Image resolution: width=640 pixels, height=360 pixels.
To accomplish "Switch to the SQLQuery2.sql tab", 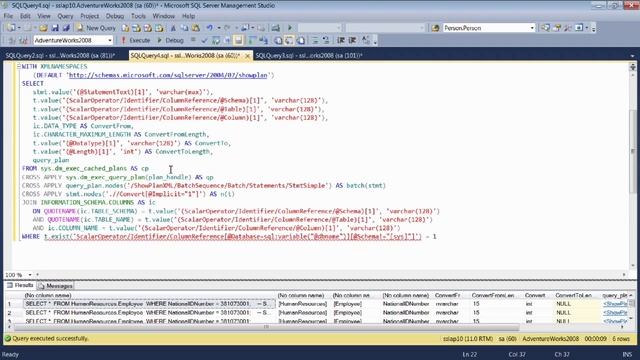I will (60, 56).
